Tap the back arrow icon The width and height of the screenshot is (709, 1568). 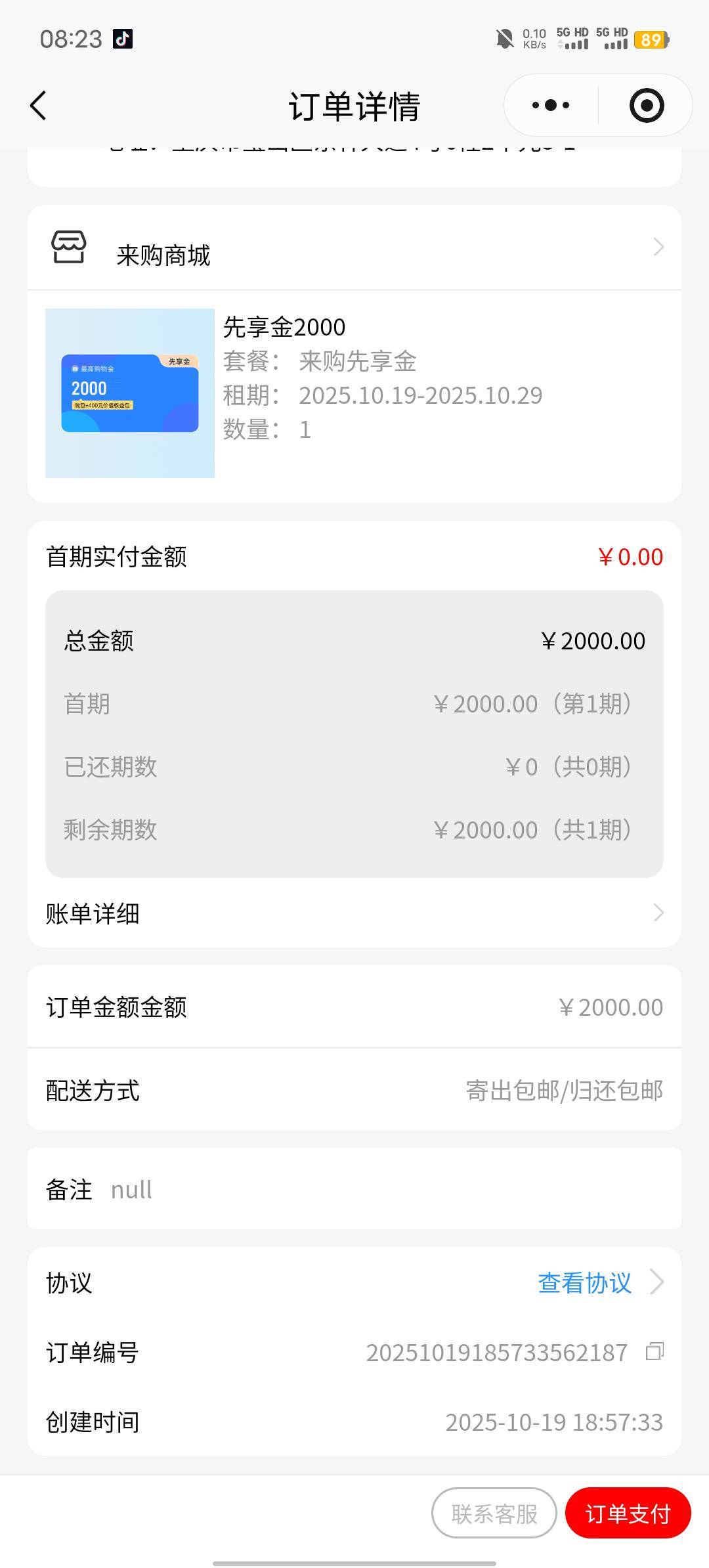point(39,106)
